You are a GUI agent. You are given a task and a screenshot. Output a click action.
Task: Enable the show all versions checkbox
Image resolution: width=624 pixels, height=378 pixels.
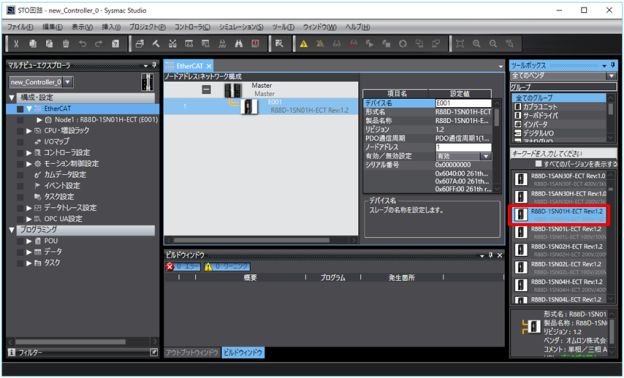[538, 164]
